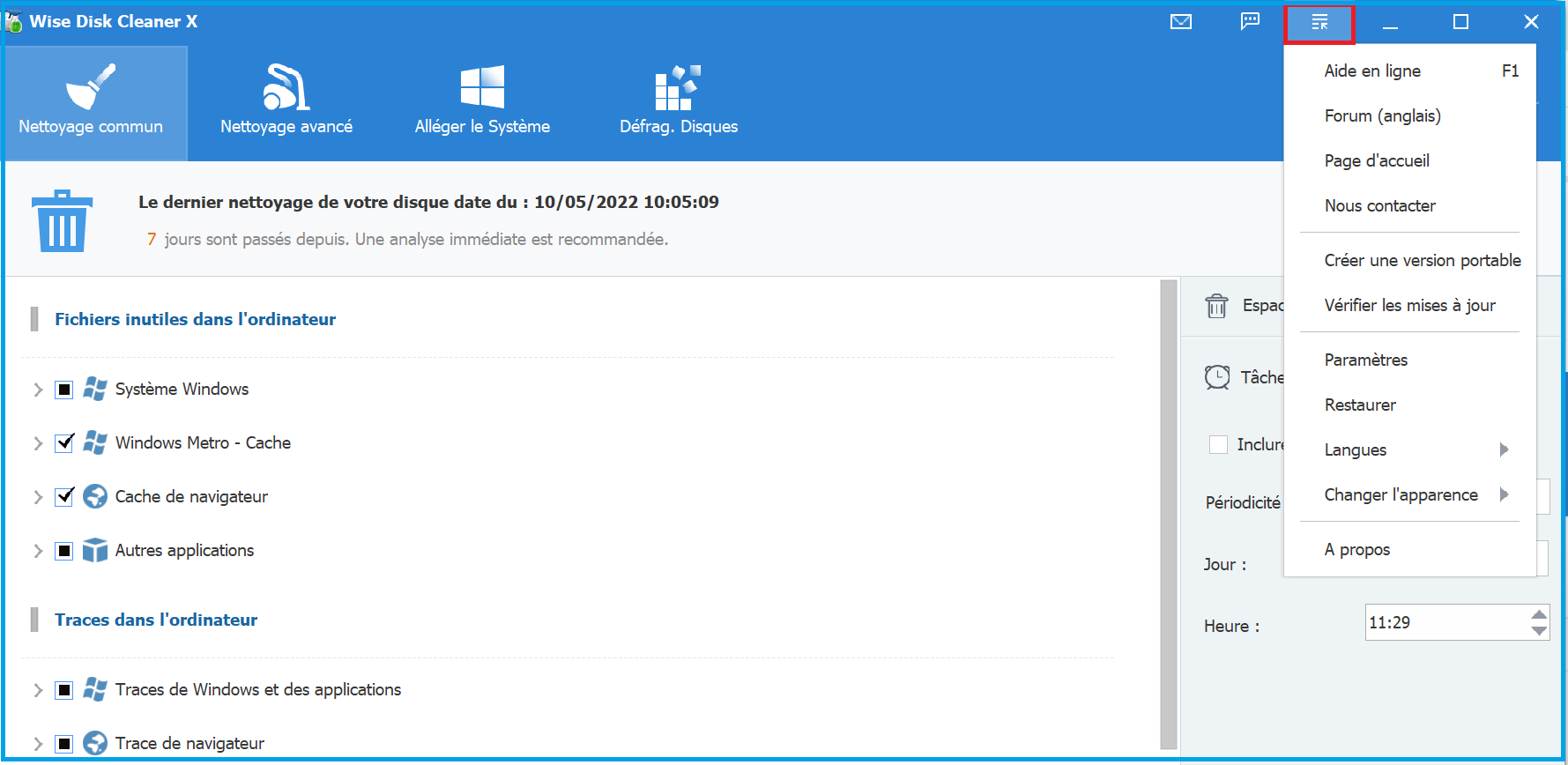Choose Créer une version portable
Image resolution: width=1568 pixels, height=765 pixels.
[x=1410, y=260]
